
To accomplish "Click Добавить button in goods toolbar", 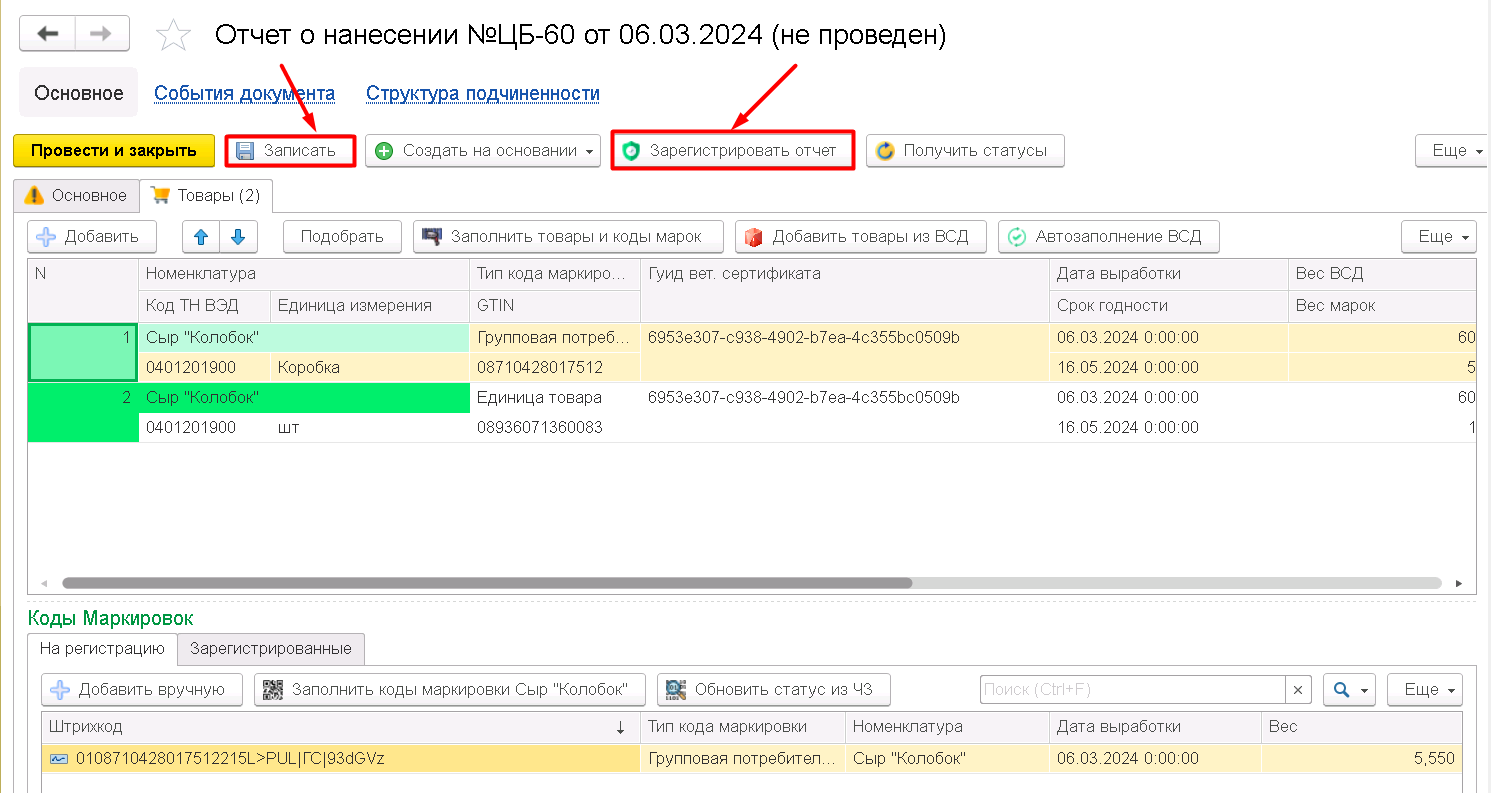I will click(91, 237).
